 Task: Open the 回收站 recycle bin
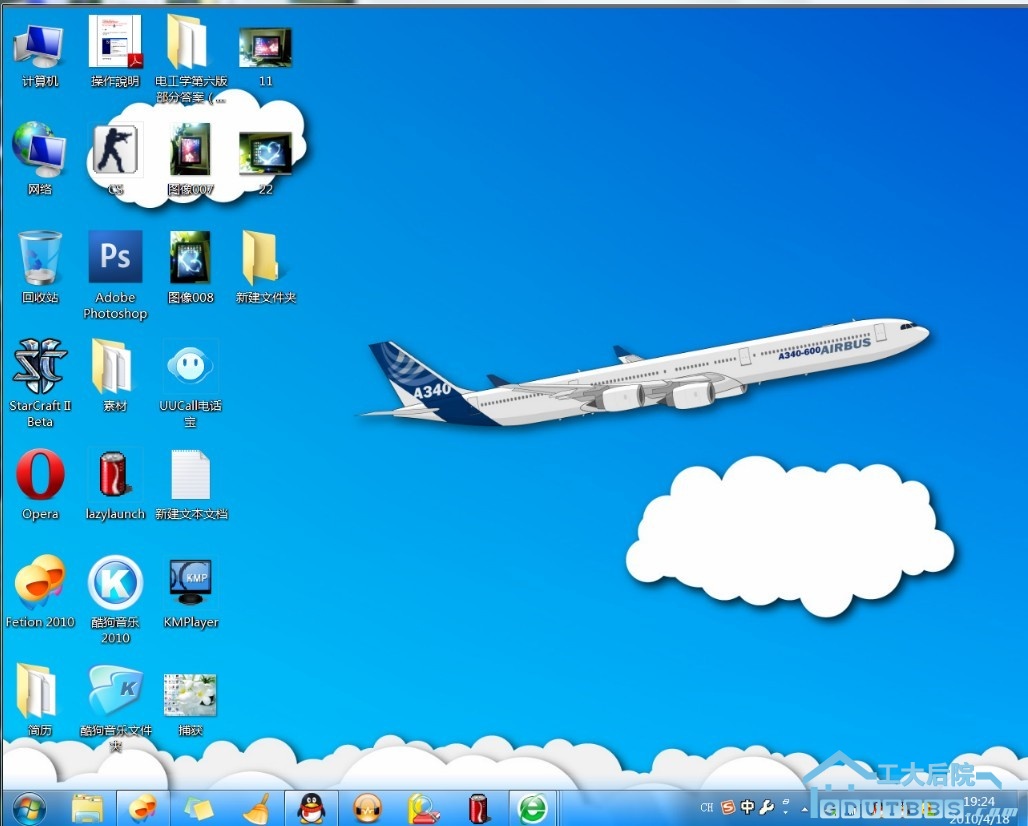pyautogui.click(x=40, y=258)
